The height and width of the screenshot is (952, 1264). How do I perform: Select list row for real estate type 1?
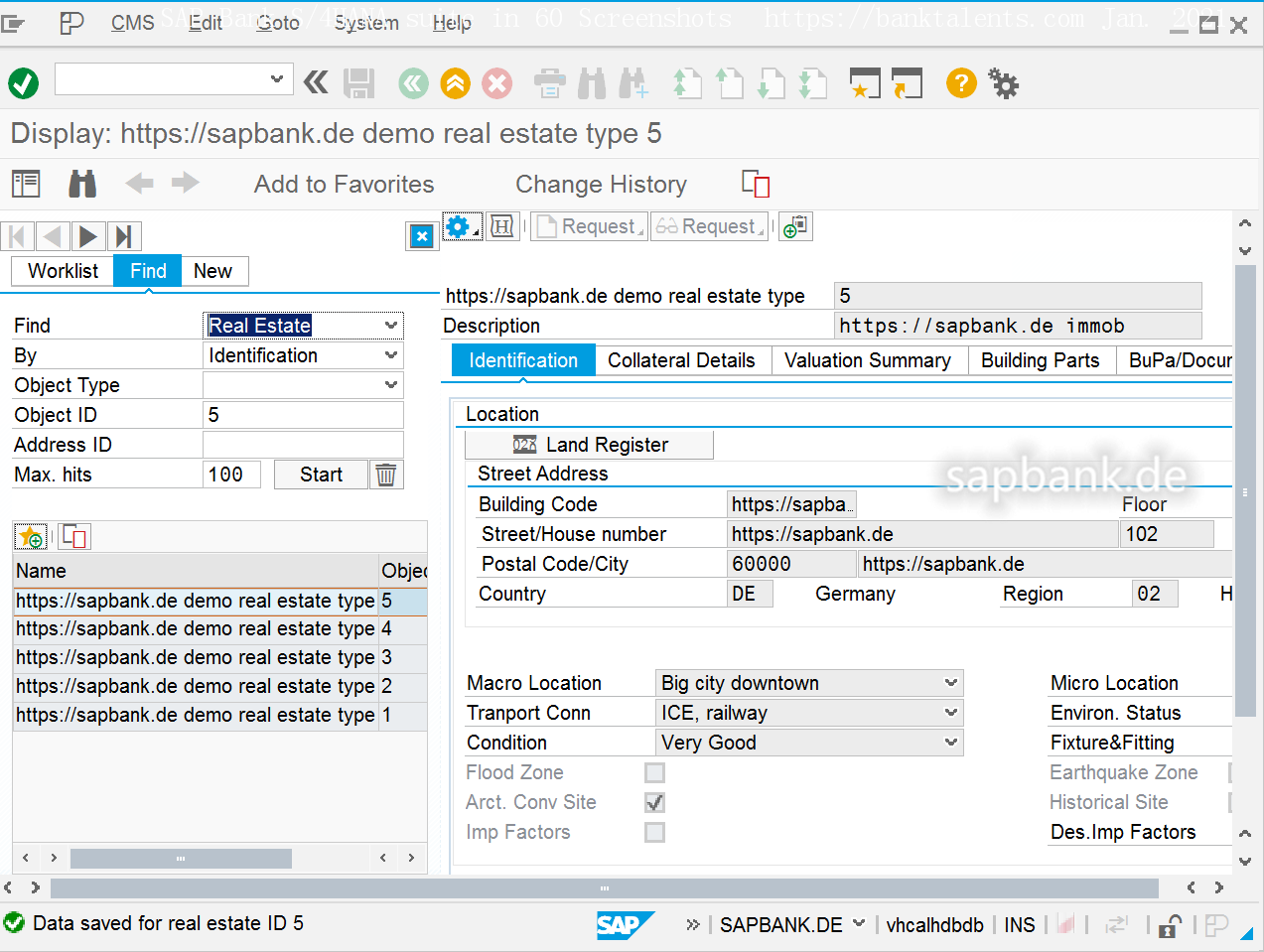pos(219,715)
